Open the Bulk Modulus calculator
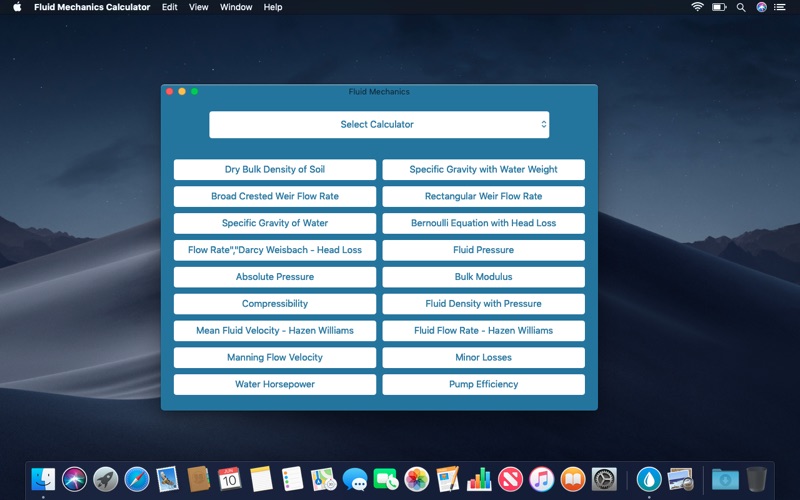 point(483,277)
